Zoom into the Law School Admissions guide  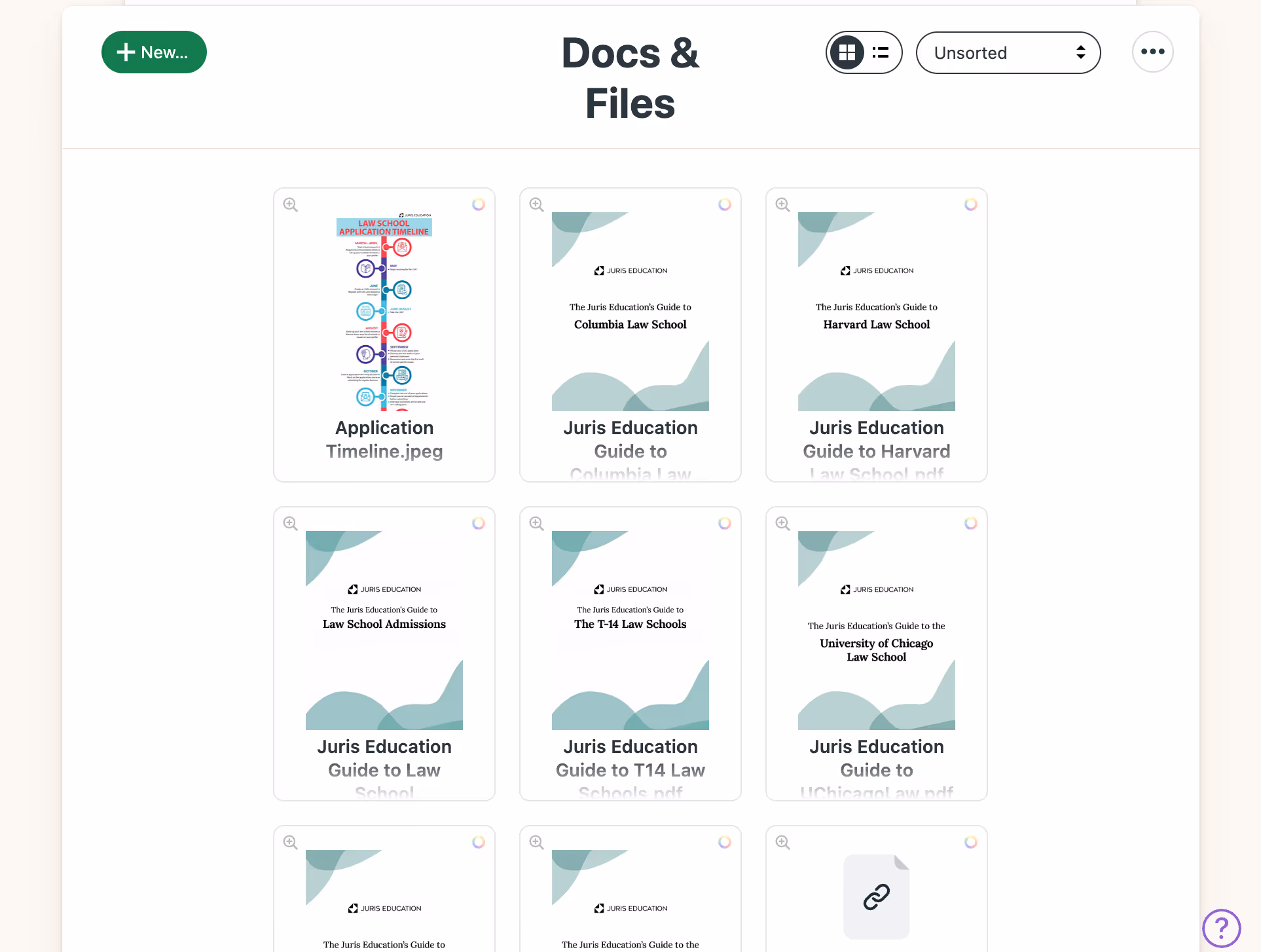(x=290, y=523)
